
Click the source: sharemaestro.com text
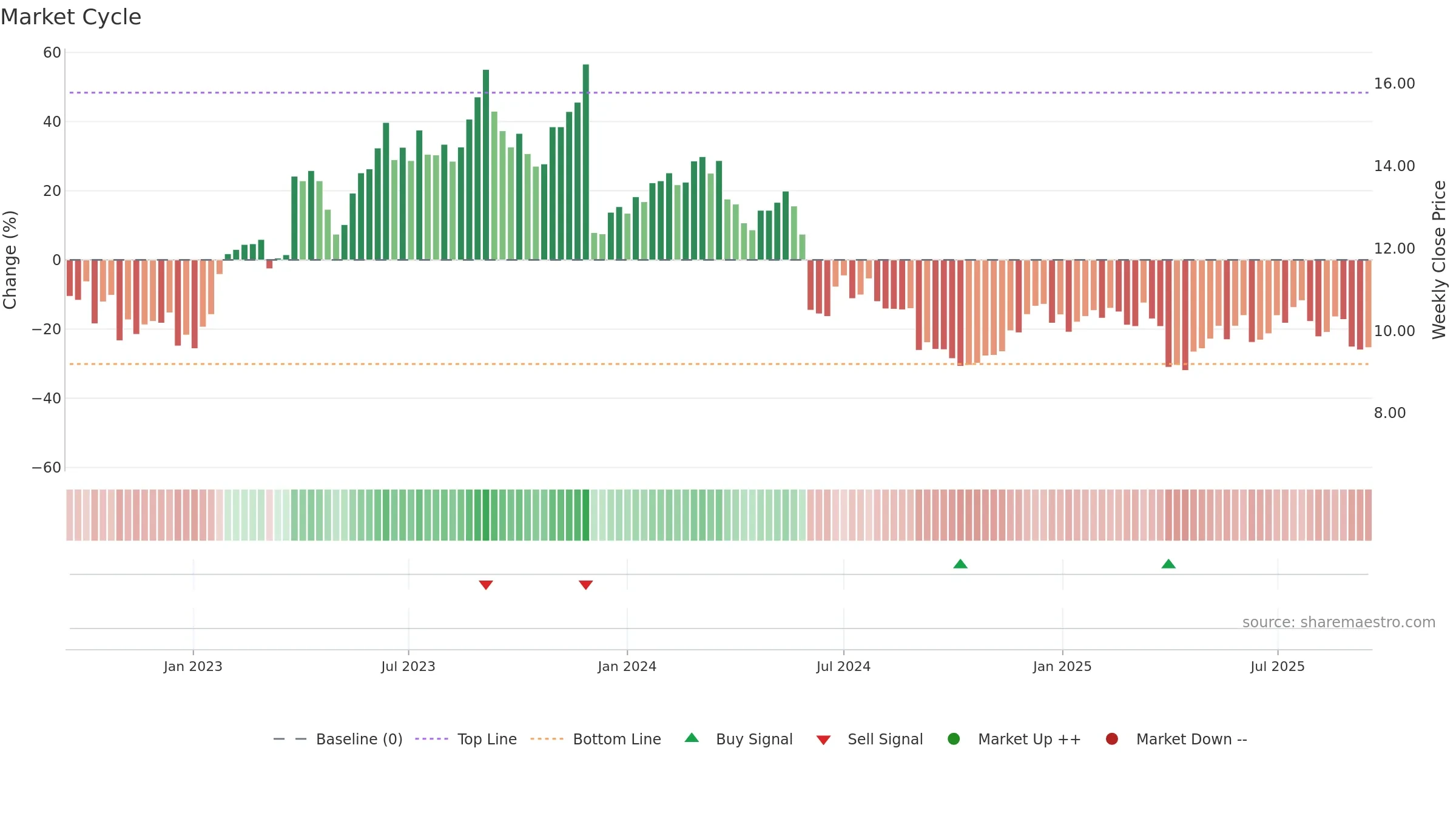[1339, 622]
